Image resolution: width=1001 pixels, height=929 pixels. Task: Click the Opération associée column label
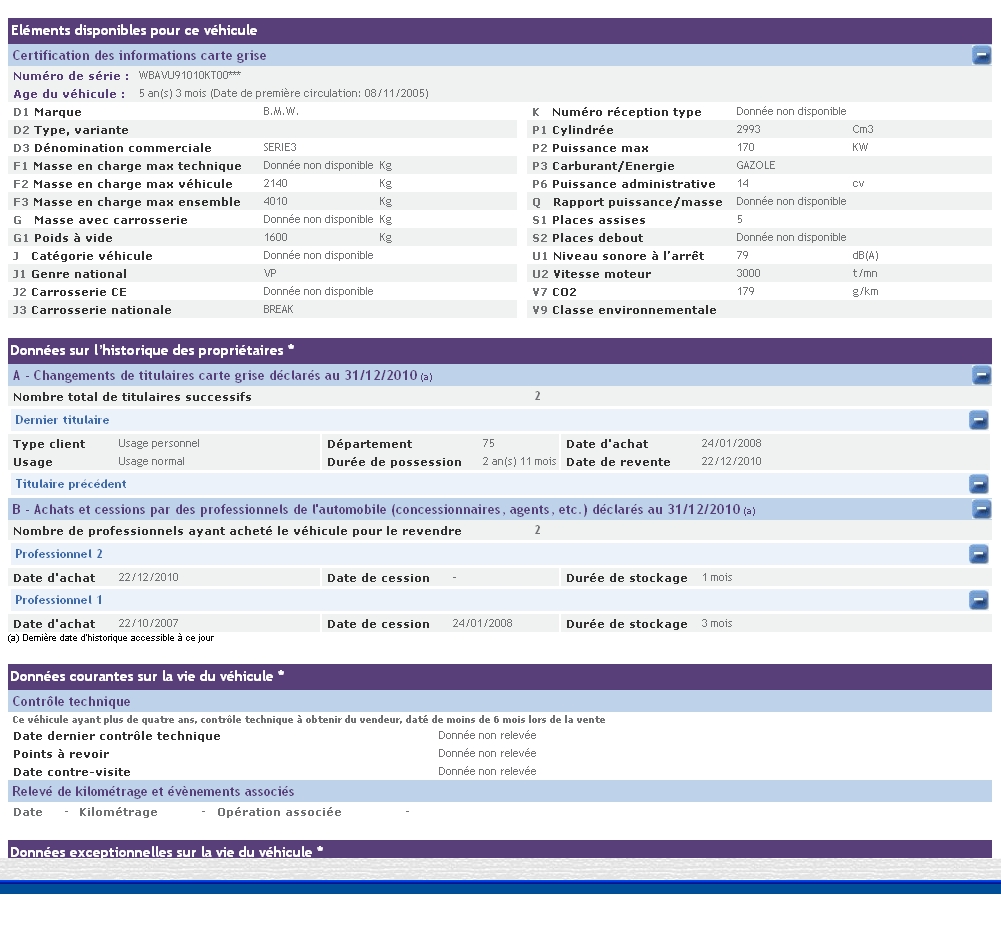coord(279,812)
